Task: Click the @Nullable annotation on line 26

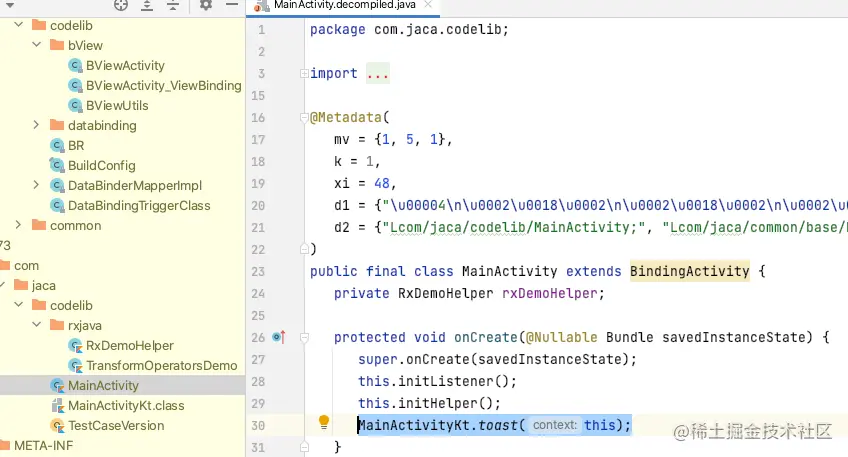Action: pyautogui.click(x=561, y=337)
